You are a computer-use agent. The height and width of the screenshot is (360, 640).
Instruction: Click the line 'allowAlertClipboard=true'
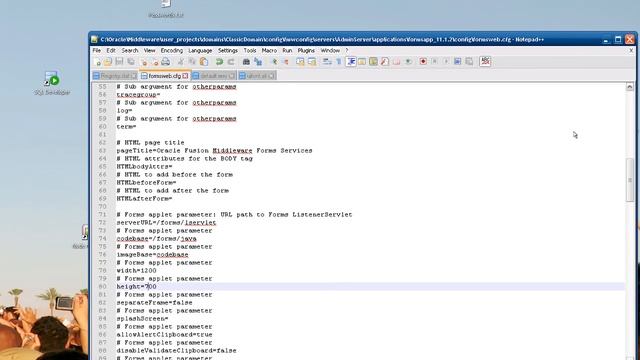[x=164, y=335]
